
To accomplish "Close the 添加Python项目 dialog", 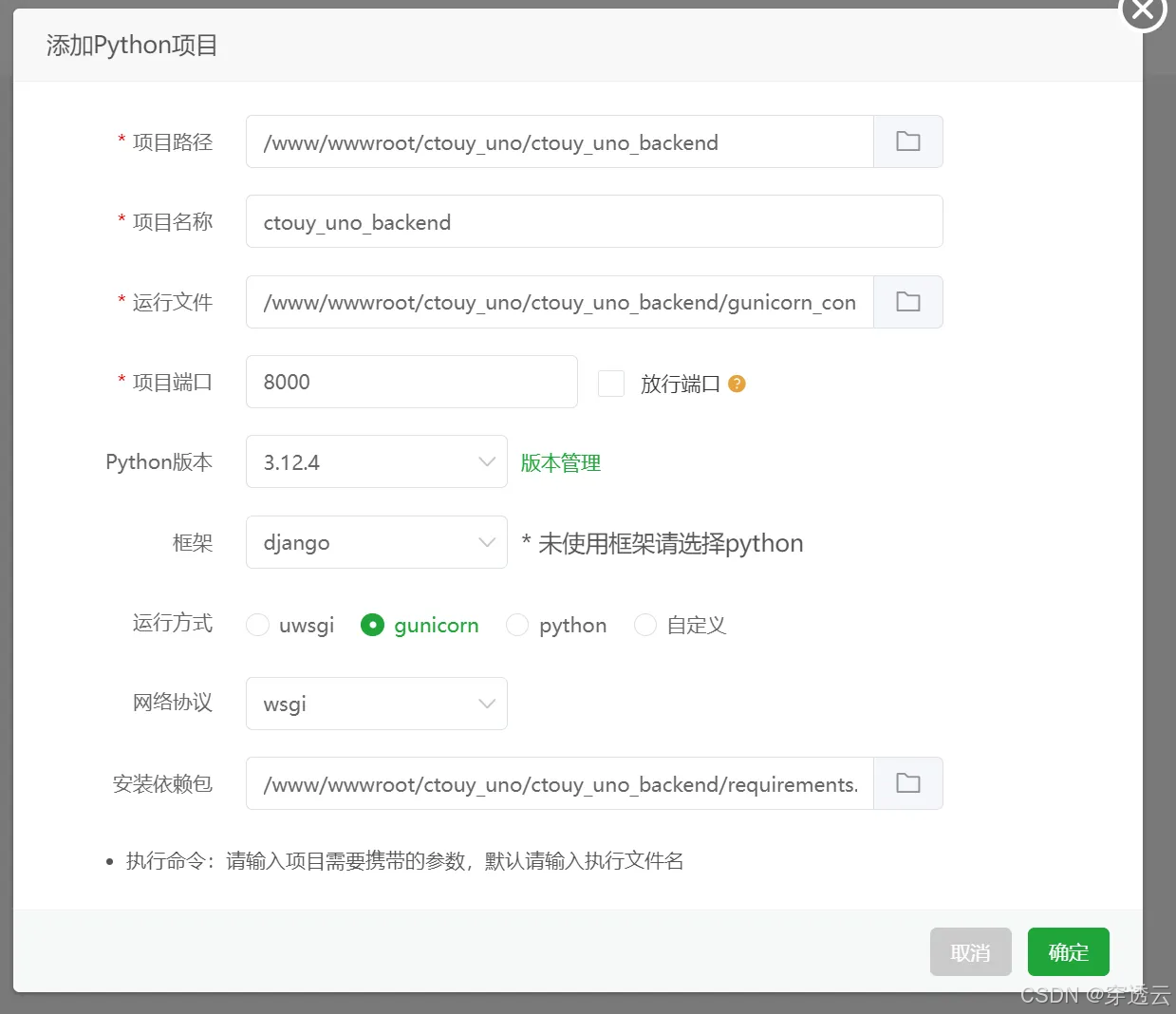I will coord(1143,10).
